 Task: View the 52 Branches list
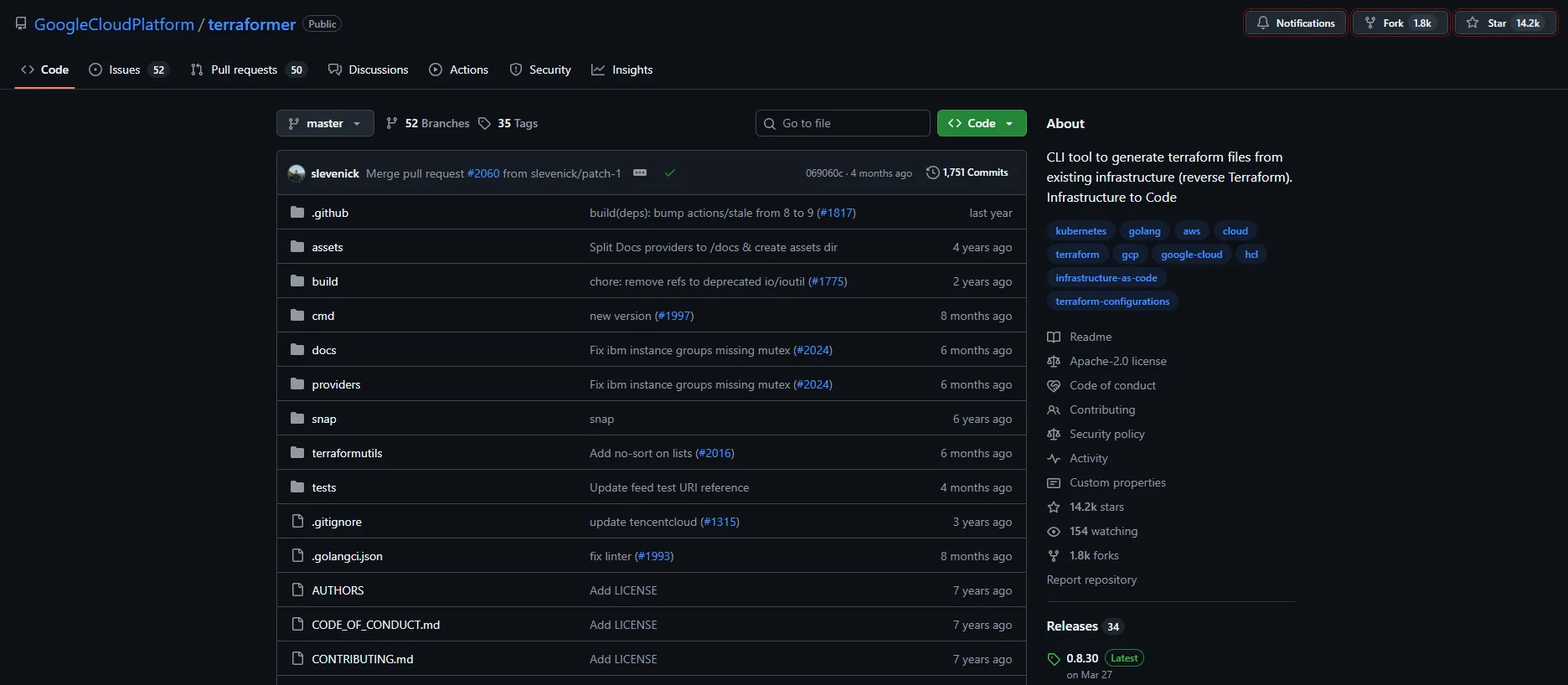click(x=428, y=123)
